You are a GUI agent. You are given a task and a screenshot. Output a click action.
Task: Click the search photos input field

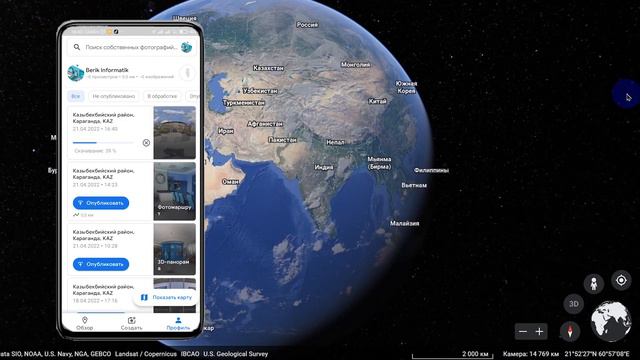click(131, 47)
